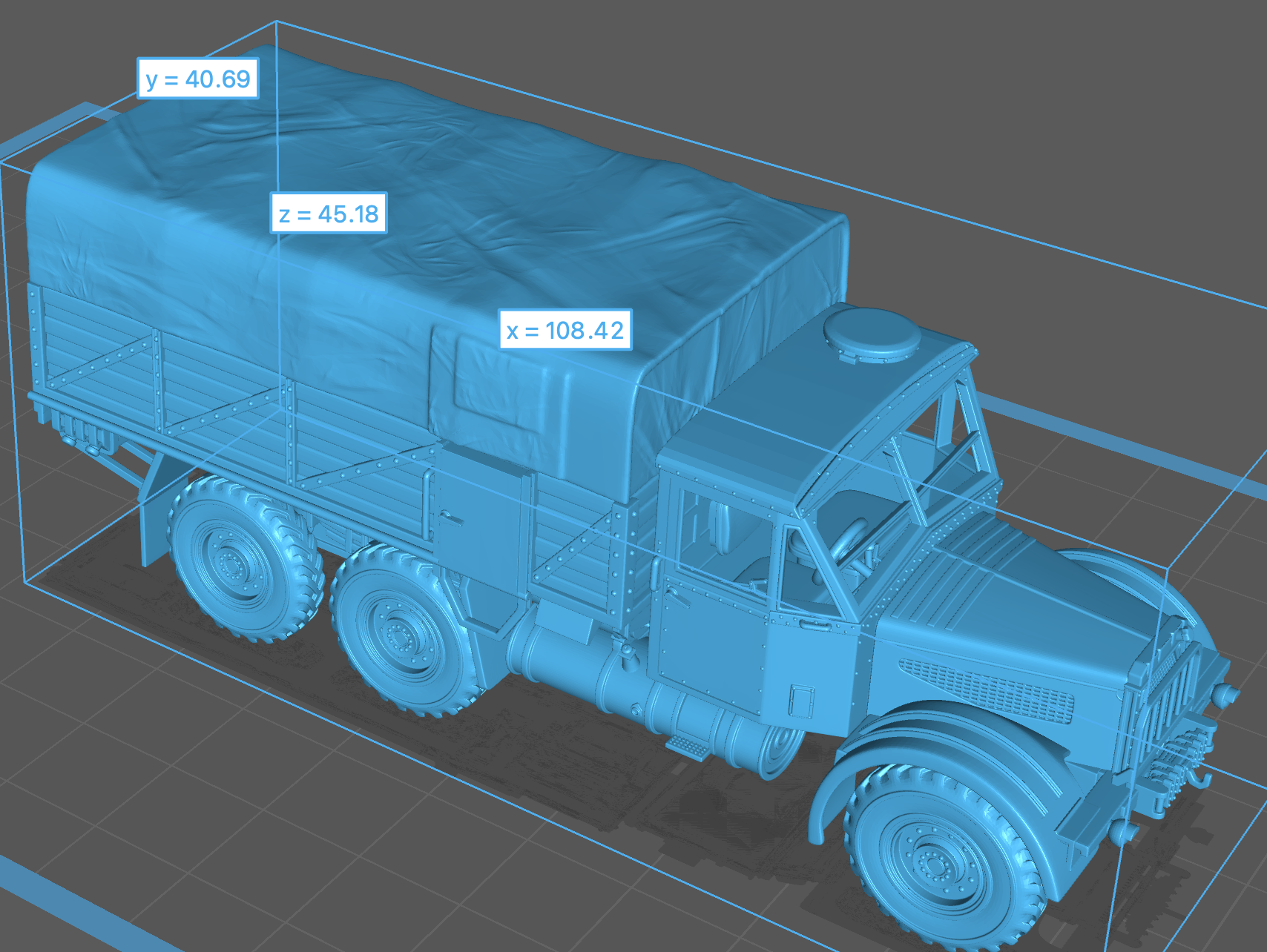Select the x = 108.42 dimension label
1267x952 pixels.
565,330
